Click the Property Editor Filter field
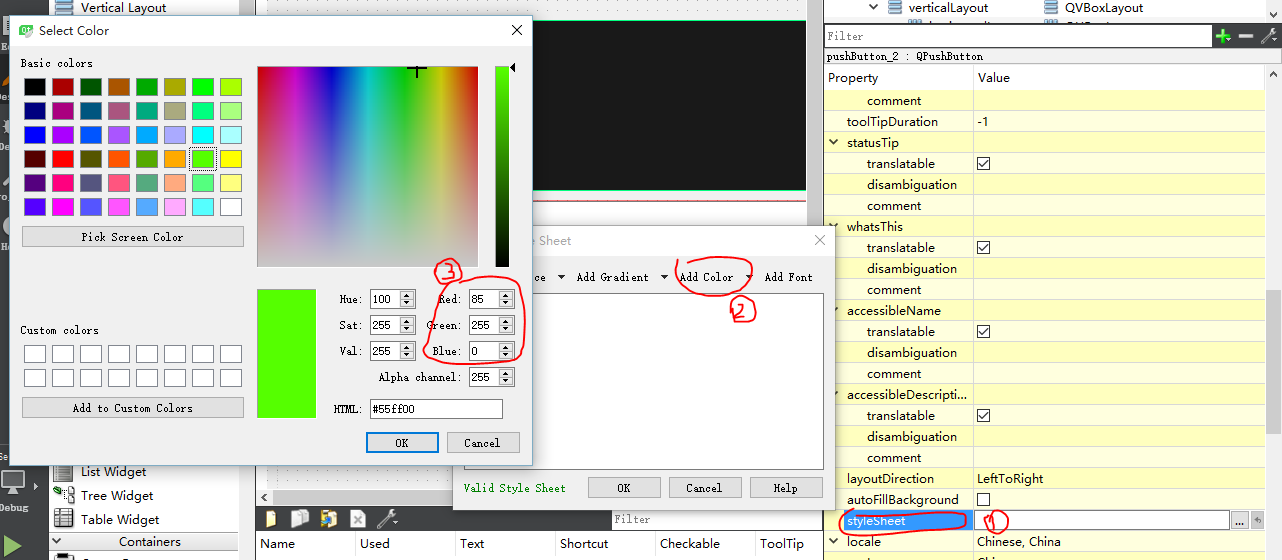This screenshot has height=560, width=1282. [1018, 36]
